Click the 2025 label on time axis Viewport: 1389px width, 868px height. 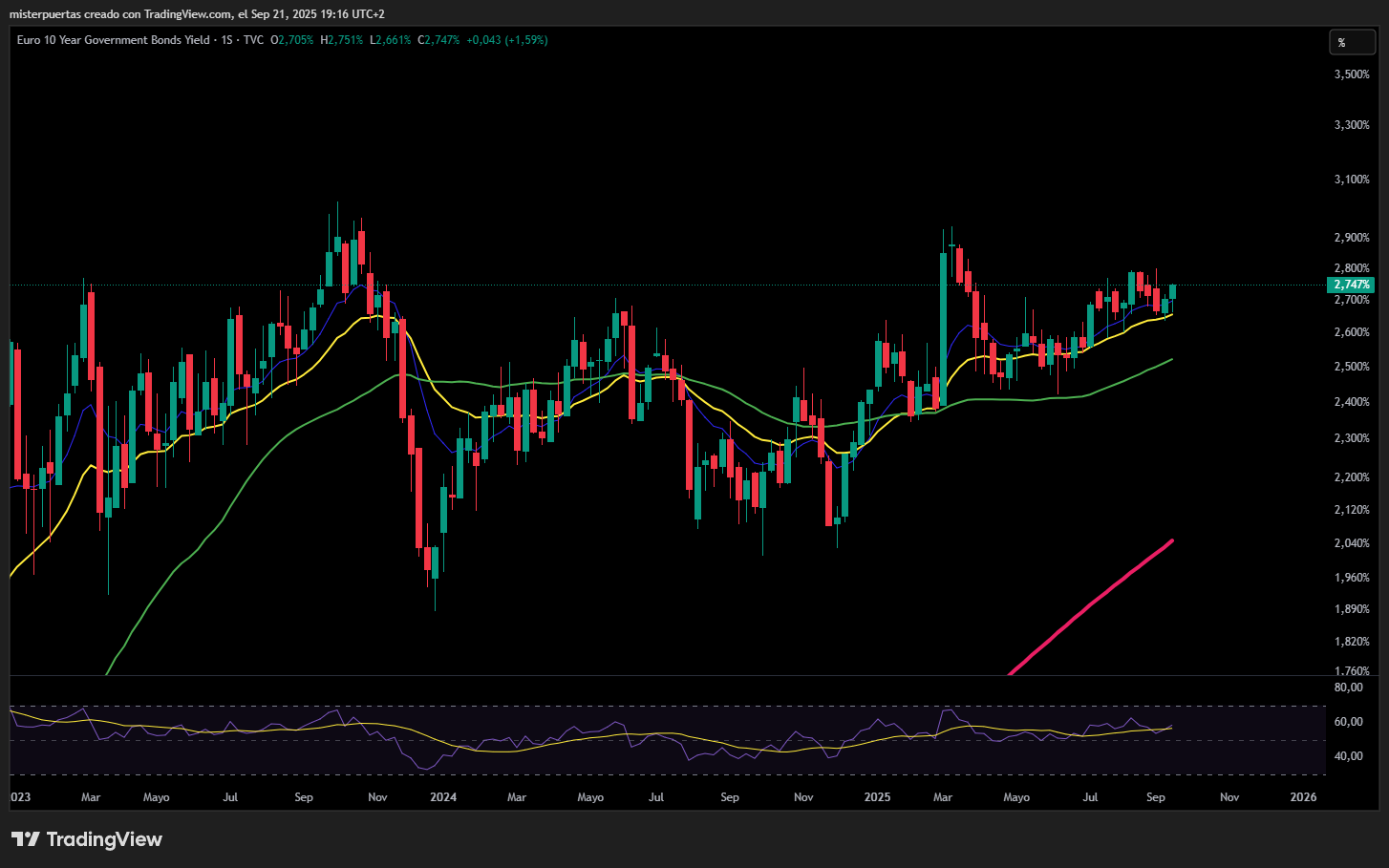pyautogui.click(x=877, y=797)
